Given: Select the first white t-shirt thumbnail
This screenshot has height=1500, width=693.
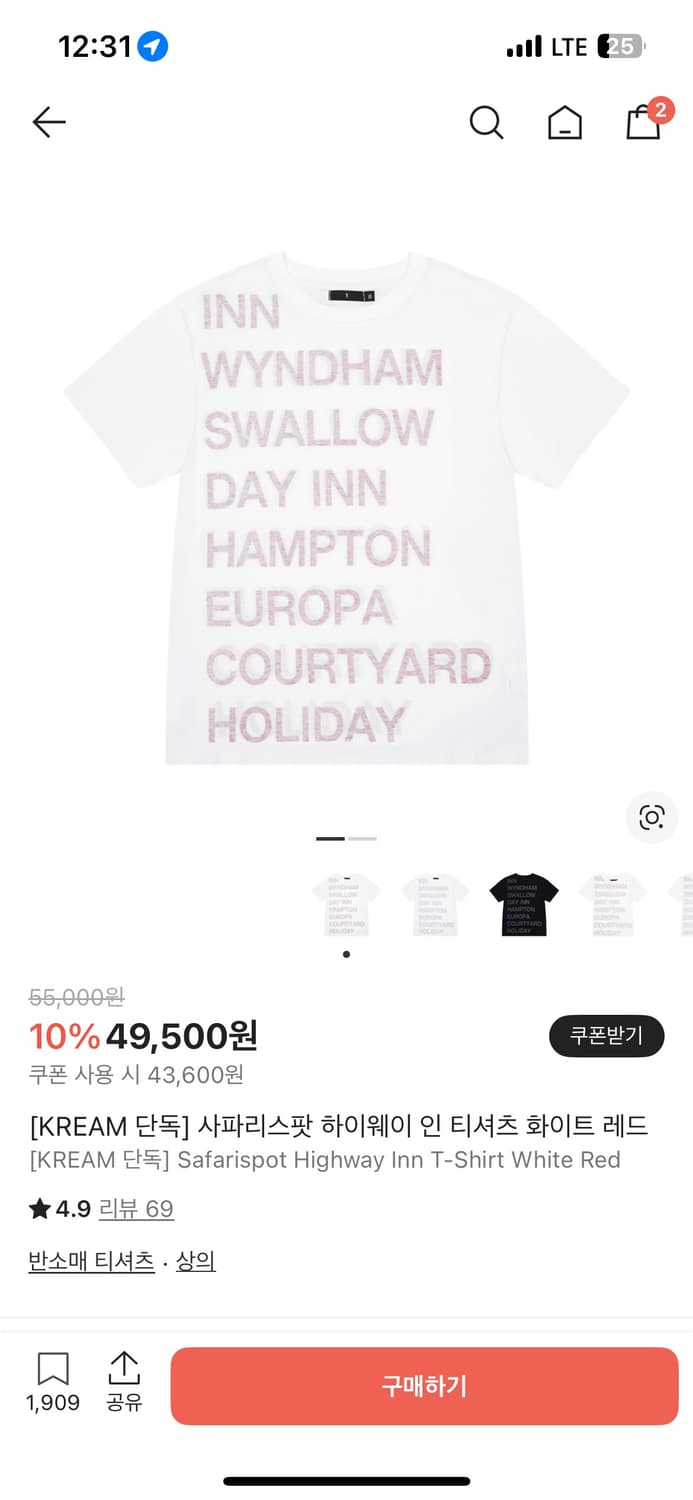Looking at the screenshot, I should tap(346, 904).
